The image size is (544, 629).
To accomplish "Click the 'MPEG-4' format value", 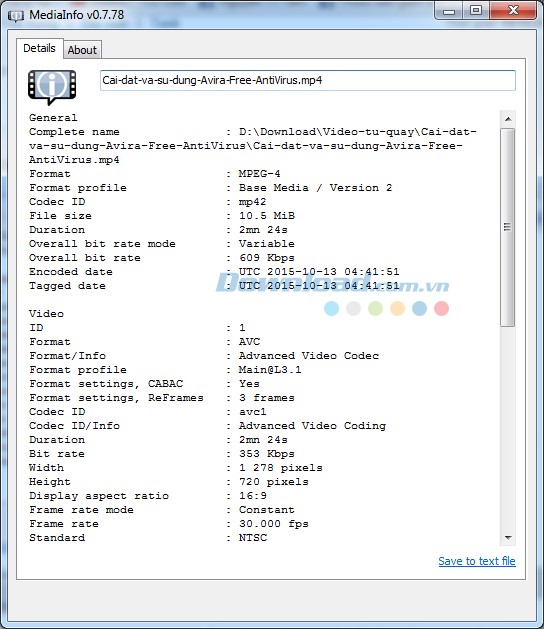I will coord(260,174).
